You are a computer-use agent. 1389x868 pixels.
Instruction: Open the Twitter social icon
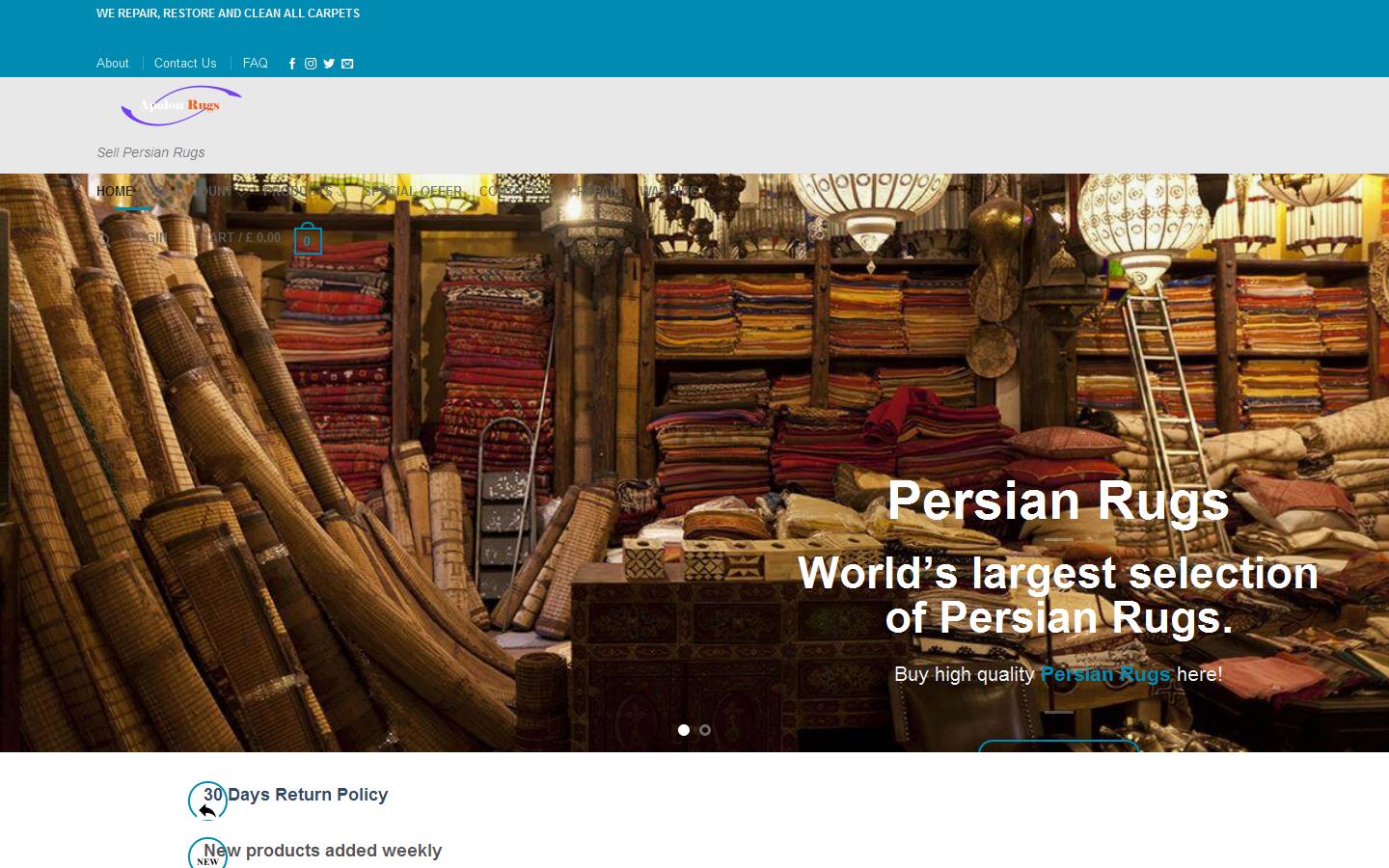click(329, 64)
